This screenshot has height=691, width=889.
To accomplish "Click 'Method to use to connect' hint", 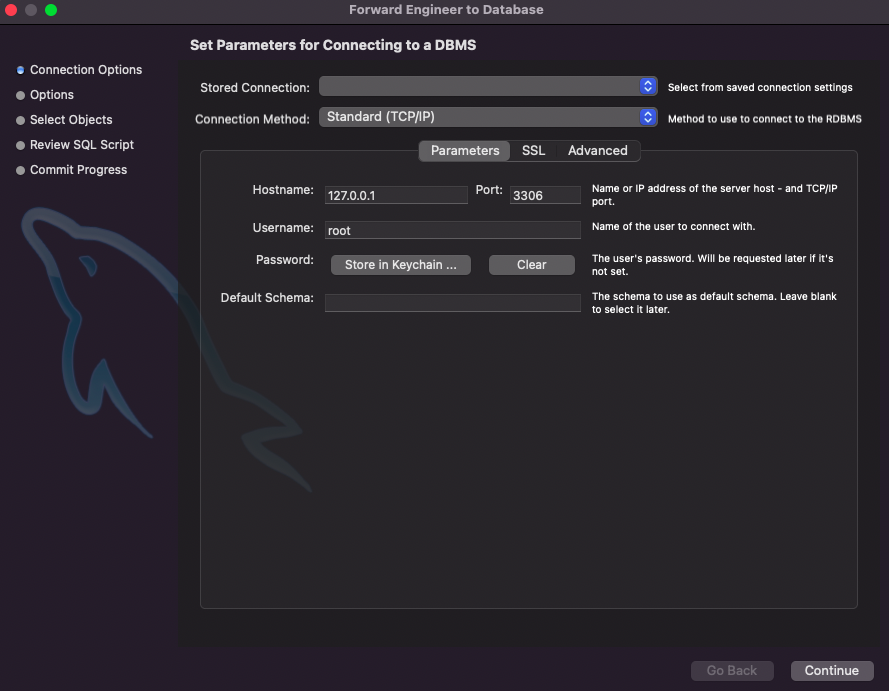I will [764, 118].
